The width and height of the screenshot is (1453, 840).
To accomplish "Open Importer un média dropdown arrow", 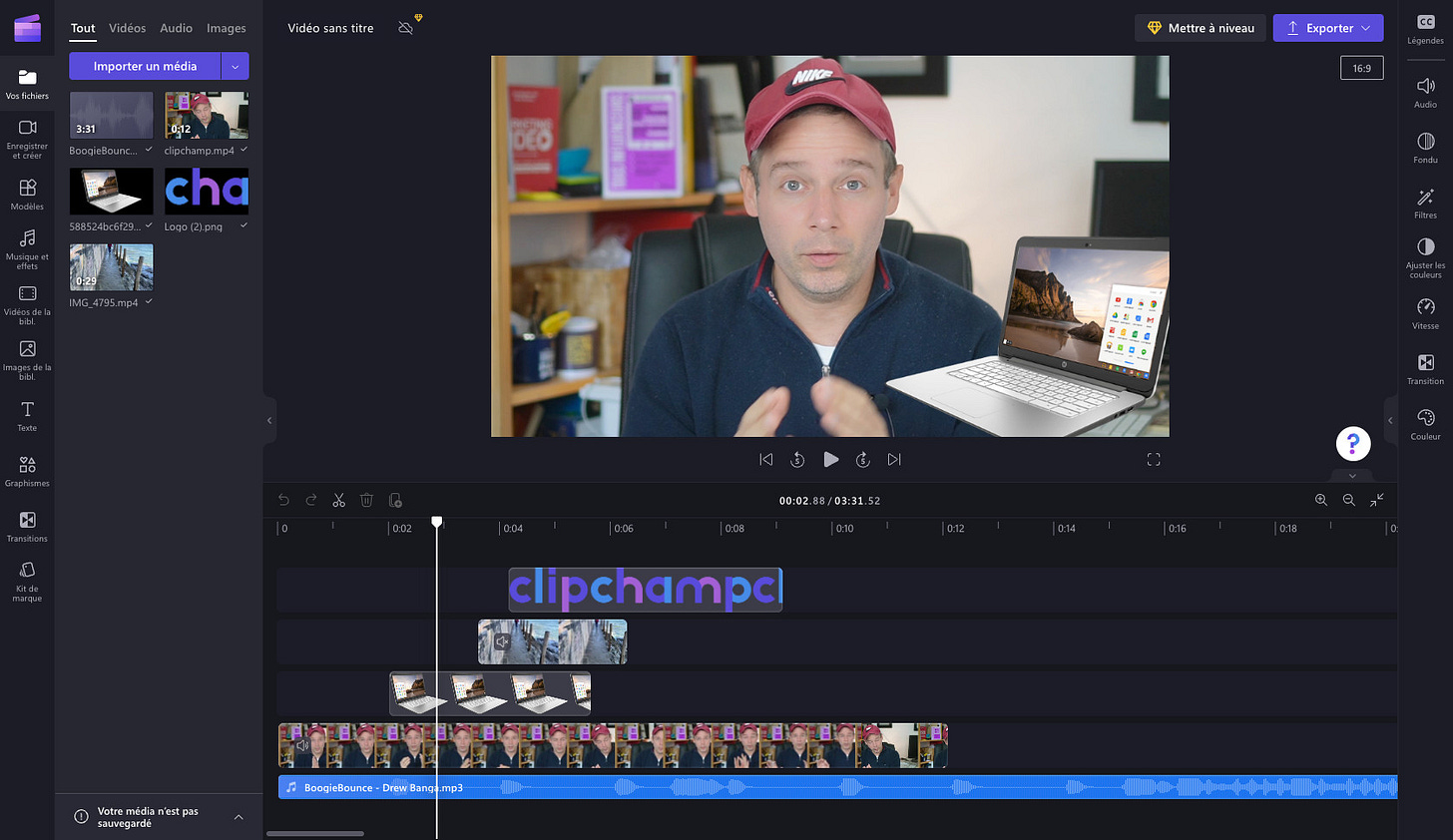I will (x=235, y=66).
